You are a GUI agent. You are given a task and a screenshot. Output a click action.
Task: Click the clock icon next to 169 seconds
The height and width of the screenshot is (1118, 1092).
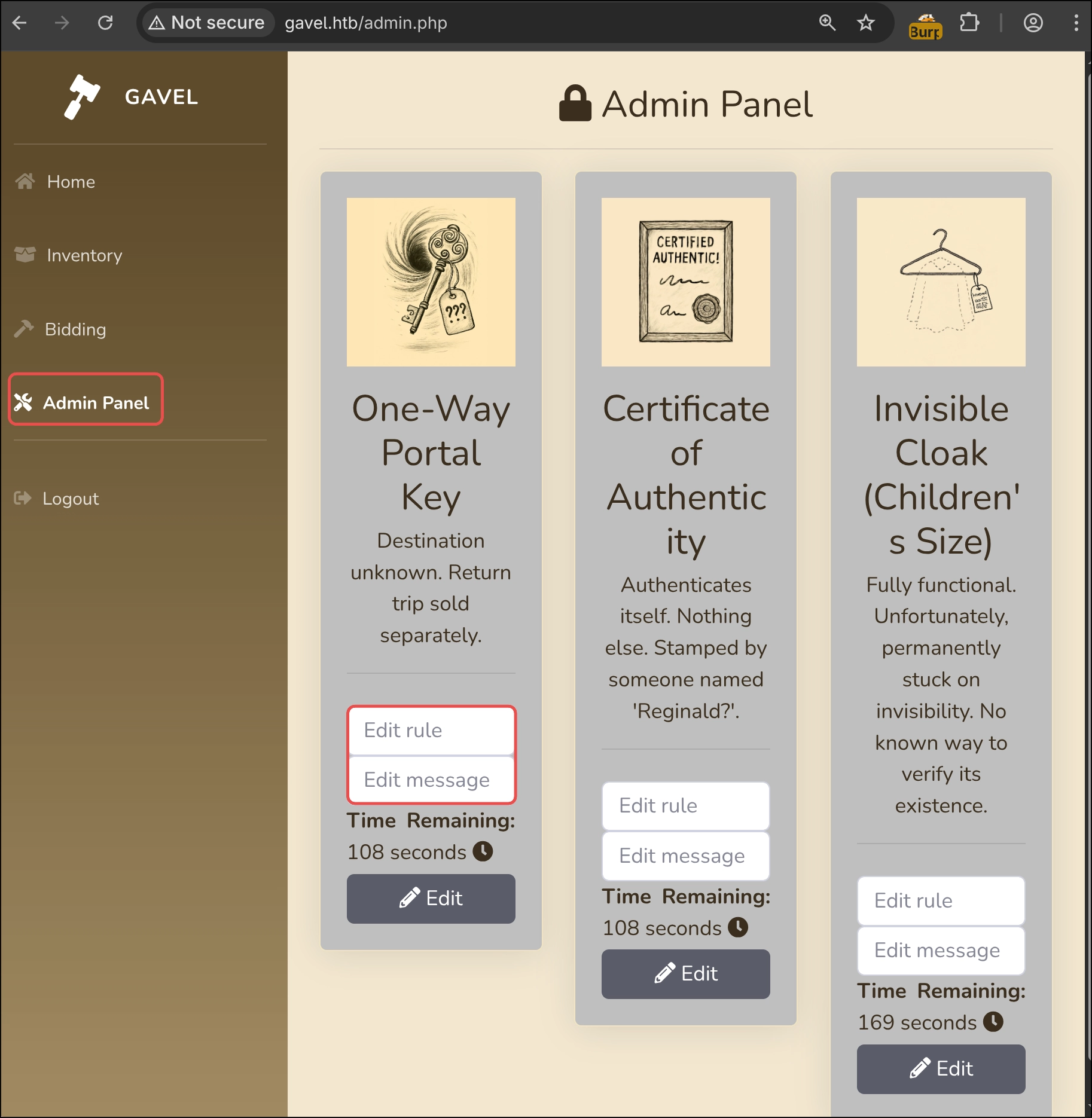992,1022
